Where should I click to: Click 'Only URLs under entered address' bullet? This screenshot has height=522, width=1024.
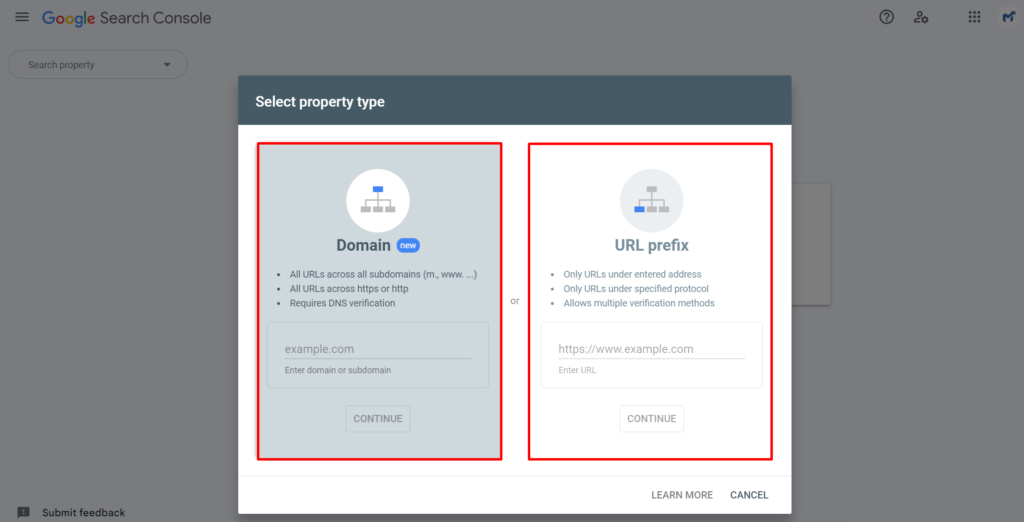click(x=632, y=274)
